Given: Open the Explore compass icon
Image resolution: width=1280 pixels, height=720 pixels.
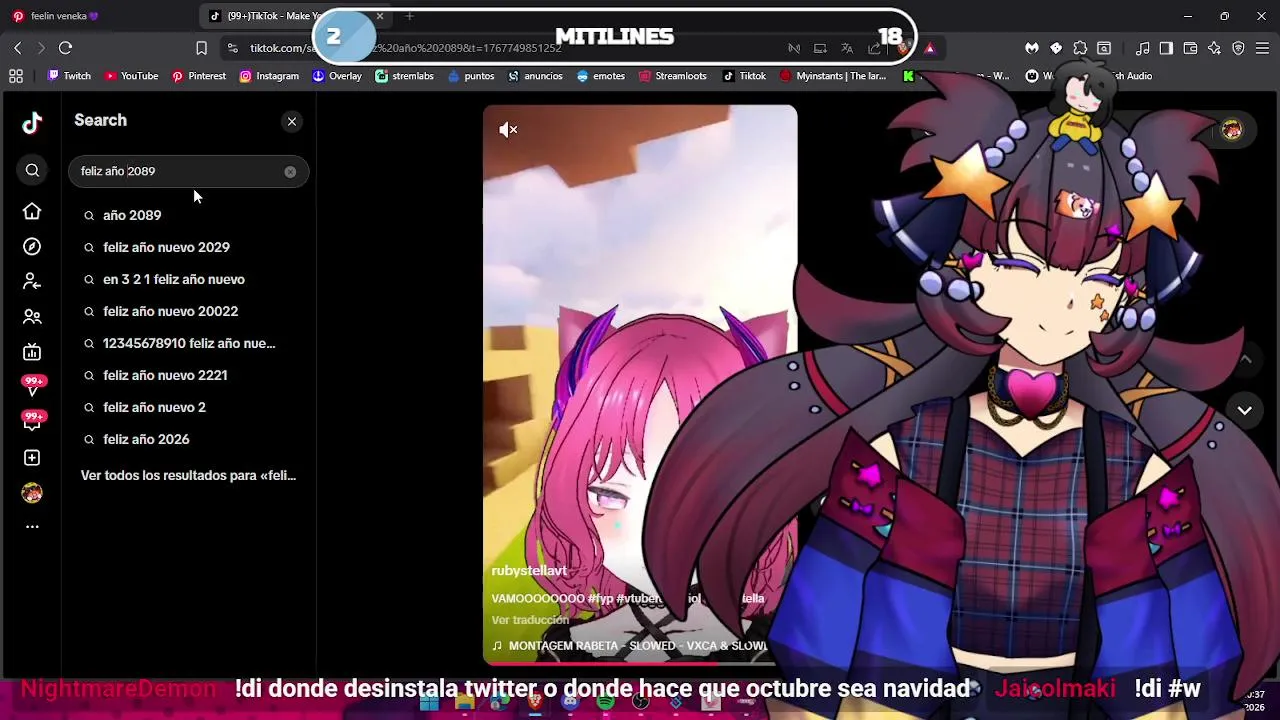Looking at the screenshot, I should (32, 247).
